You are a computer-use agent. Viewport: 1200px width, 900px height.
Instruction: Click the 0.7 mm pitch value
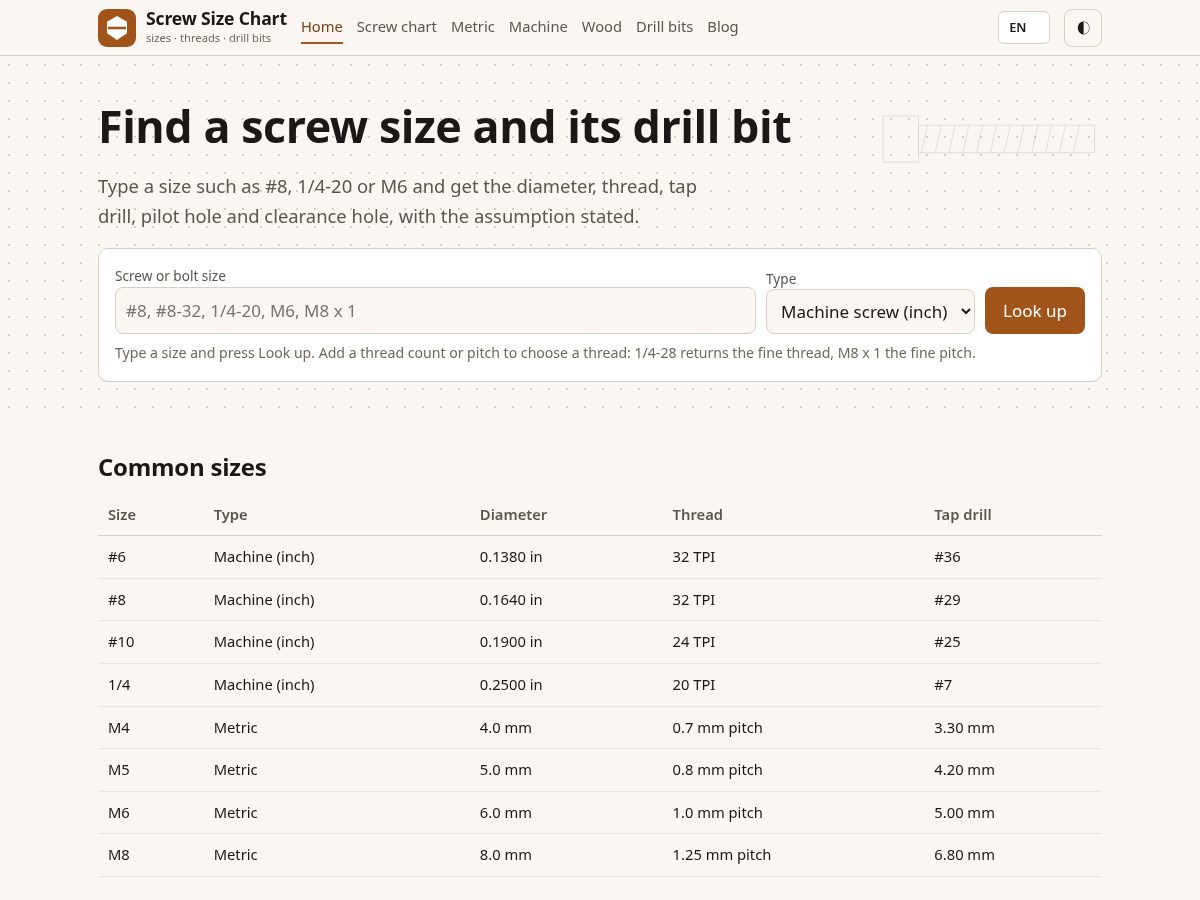tap(718, 728)
